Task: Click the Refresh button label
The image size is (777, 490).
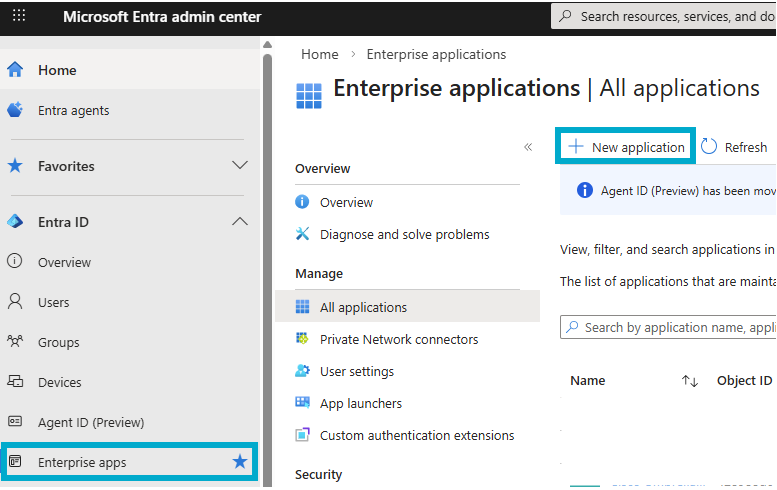Action: point(746,147)
